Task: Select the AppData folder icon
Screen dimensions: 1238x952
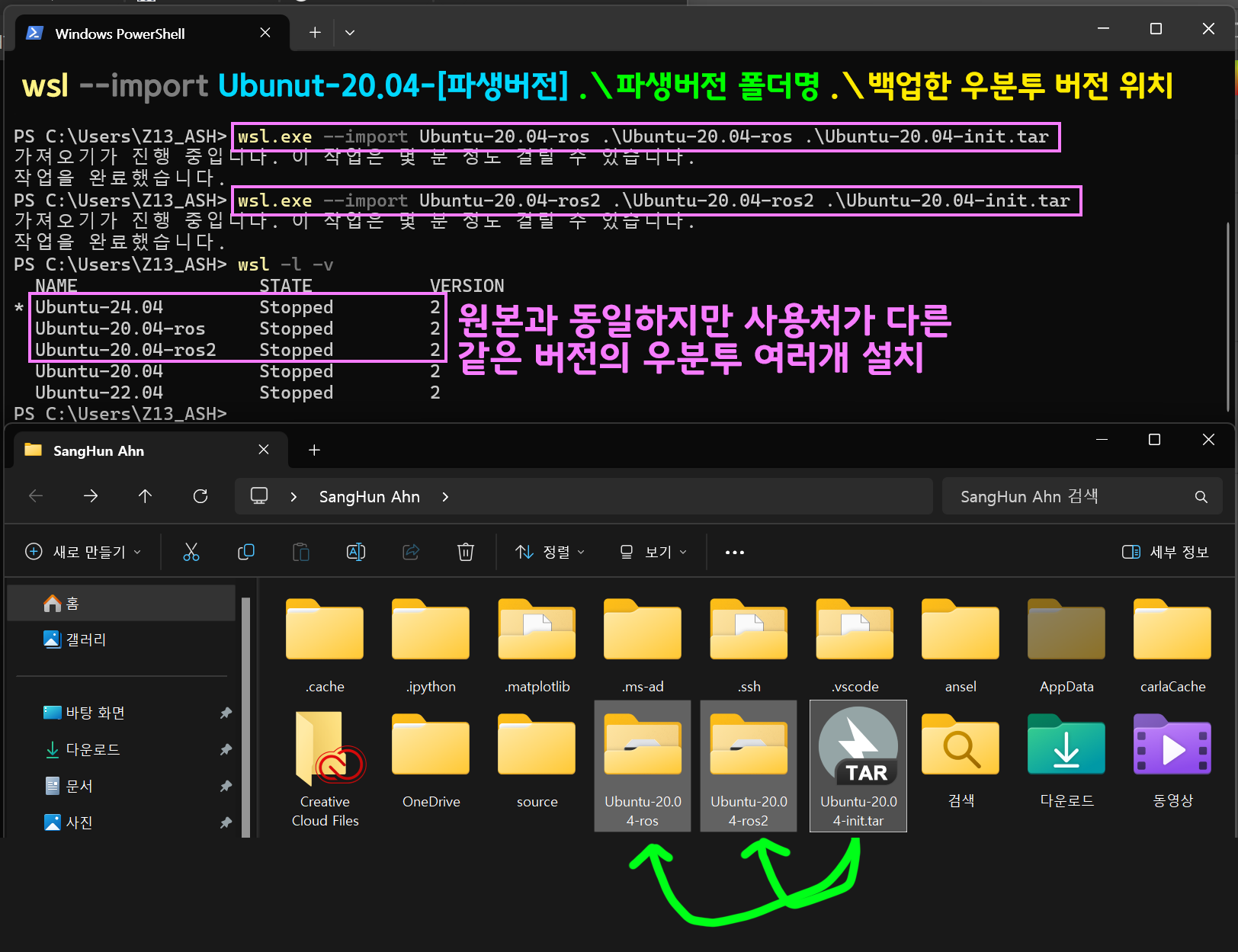Action: (1066, 630)
